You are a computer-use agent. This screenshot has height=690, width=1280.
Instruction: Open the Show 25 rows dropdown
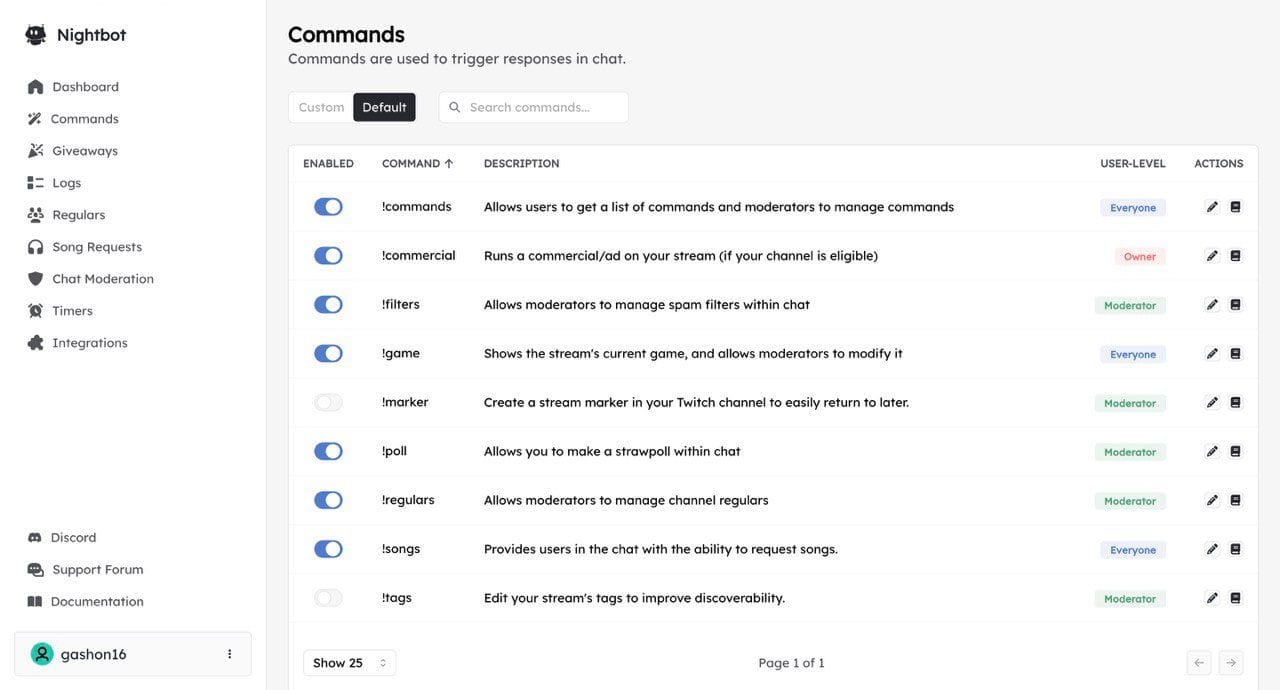click(349, 663)
